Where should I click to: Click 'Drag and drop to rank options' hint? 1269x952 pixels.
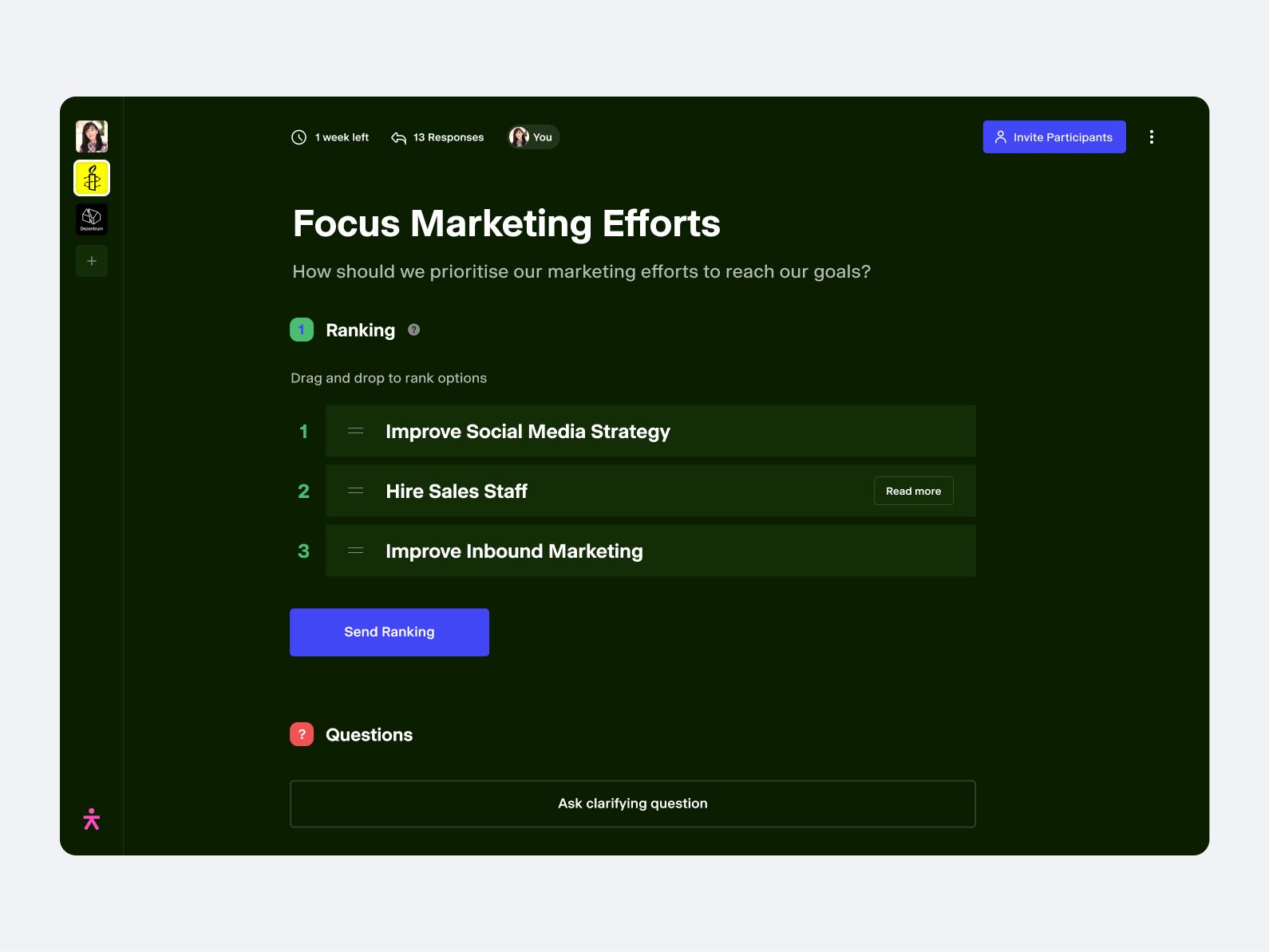pyautogui.click(x=389, y=378)
